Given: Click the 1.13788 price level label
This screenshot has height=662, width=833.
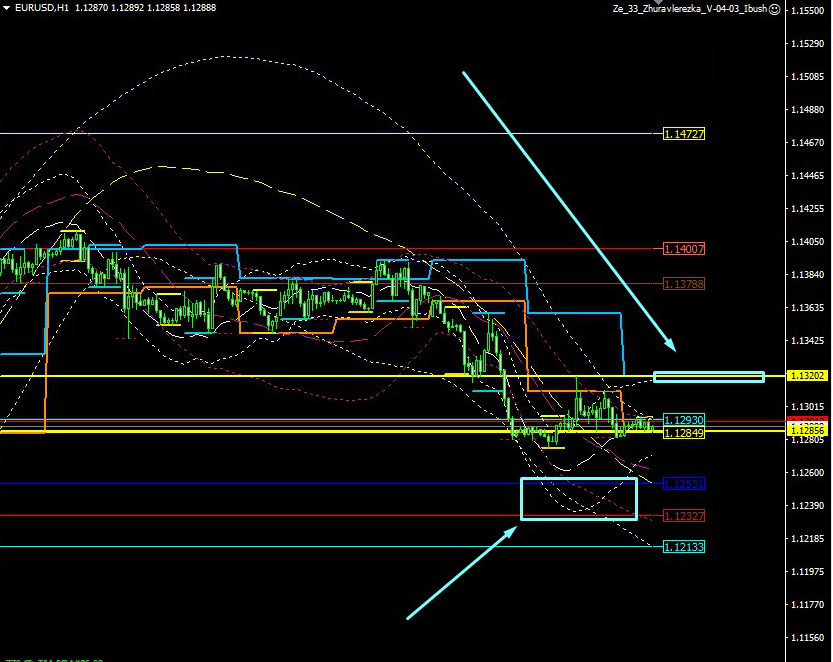Looking at the screenshot, I should click(684, 284).
